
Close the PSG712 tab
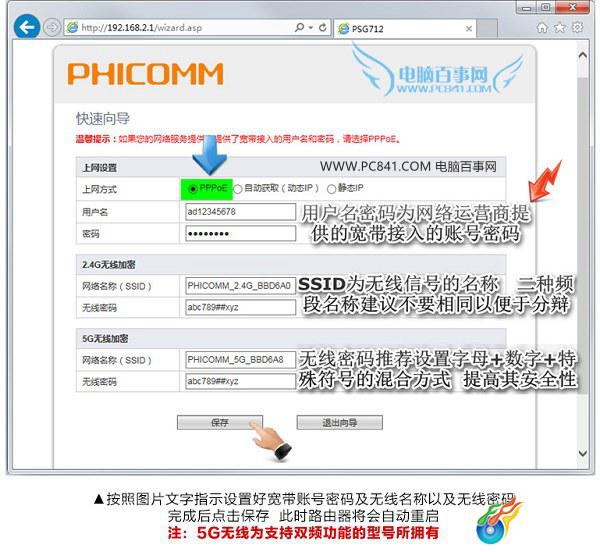click(469, 28)
